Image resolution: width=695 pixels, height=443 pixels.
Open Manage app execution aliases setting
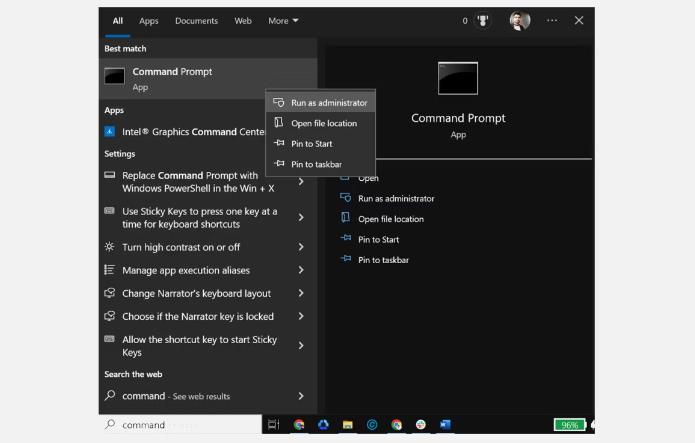(x=186, y=270)
